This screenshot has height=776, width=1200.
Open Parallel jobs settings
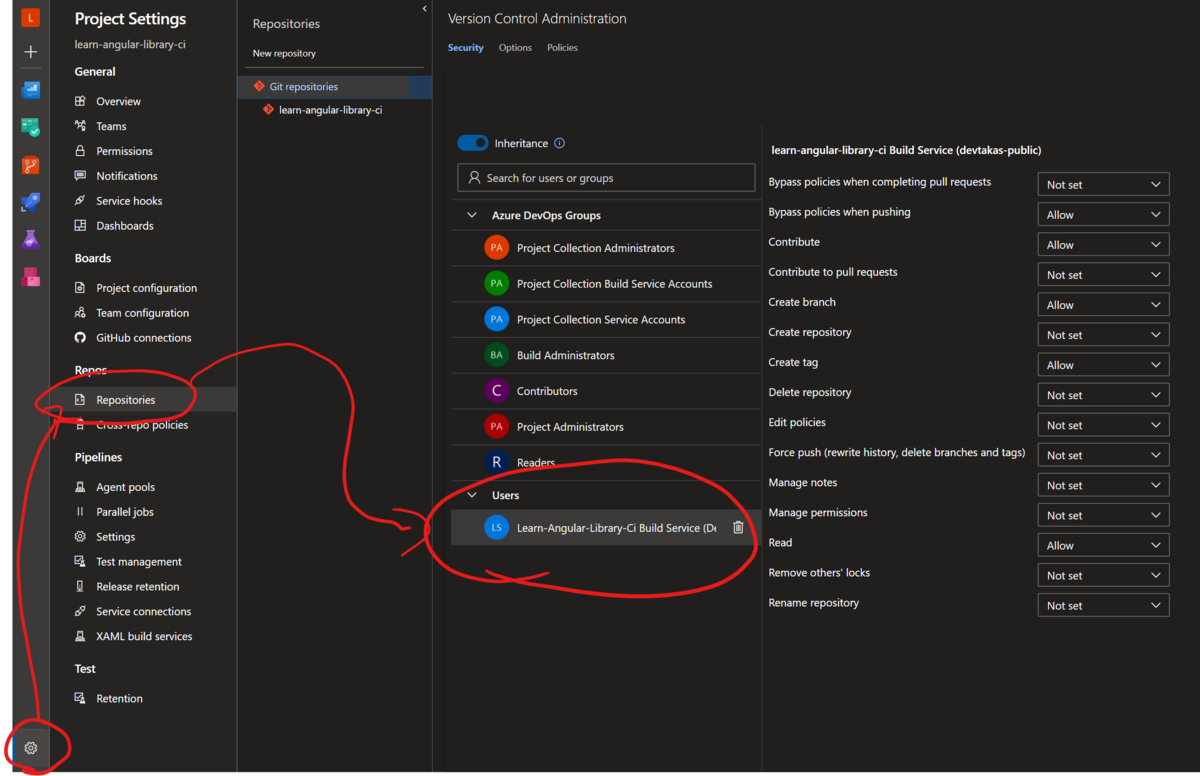click(125, 512)
